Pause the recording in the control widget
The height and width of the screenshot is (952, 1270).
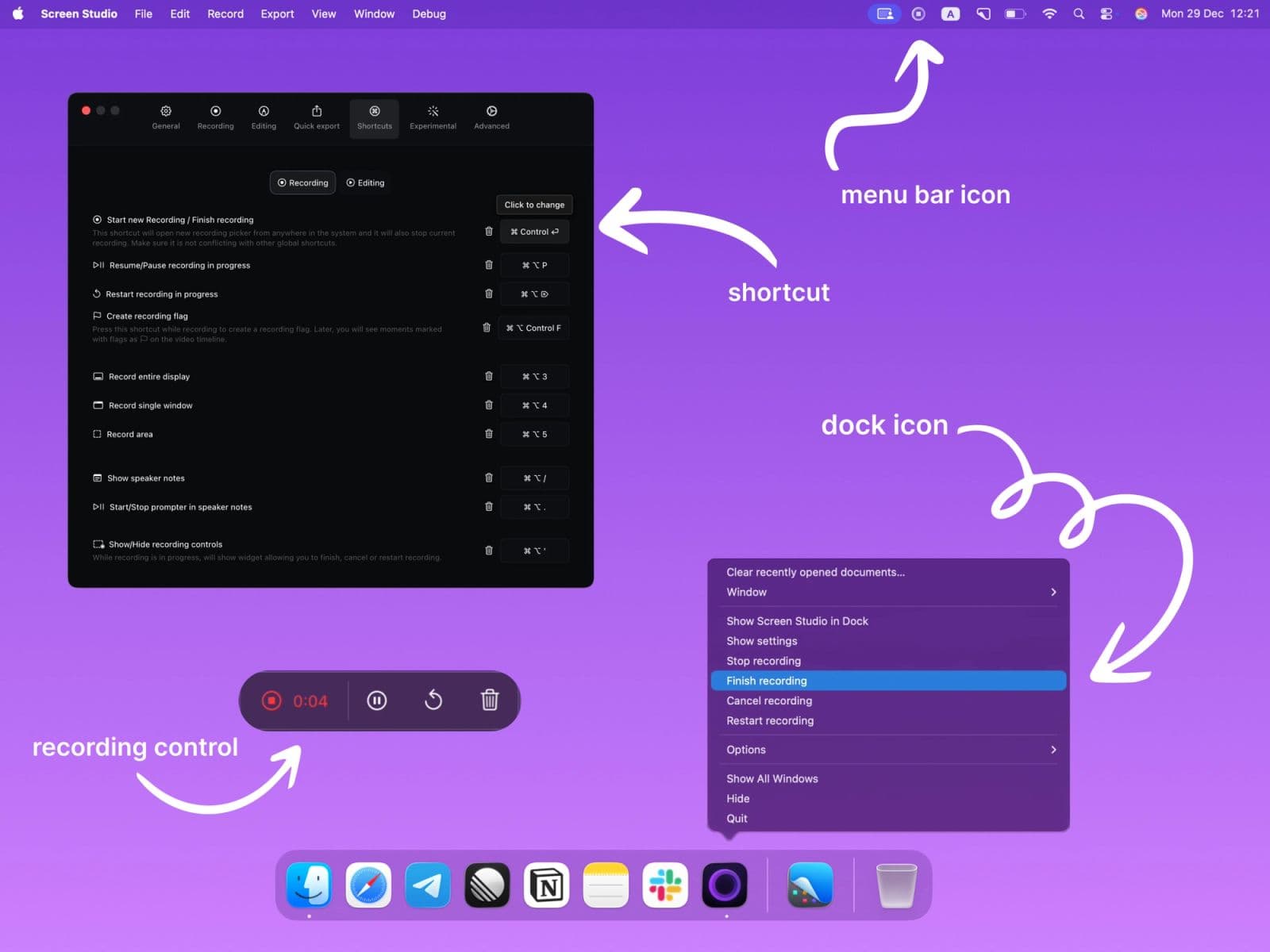(x=377, y=701)
